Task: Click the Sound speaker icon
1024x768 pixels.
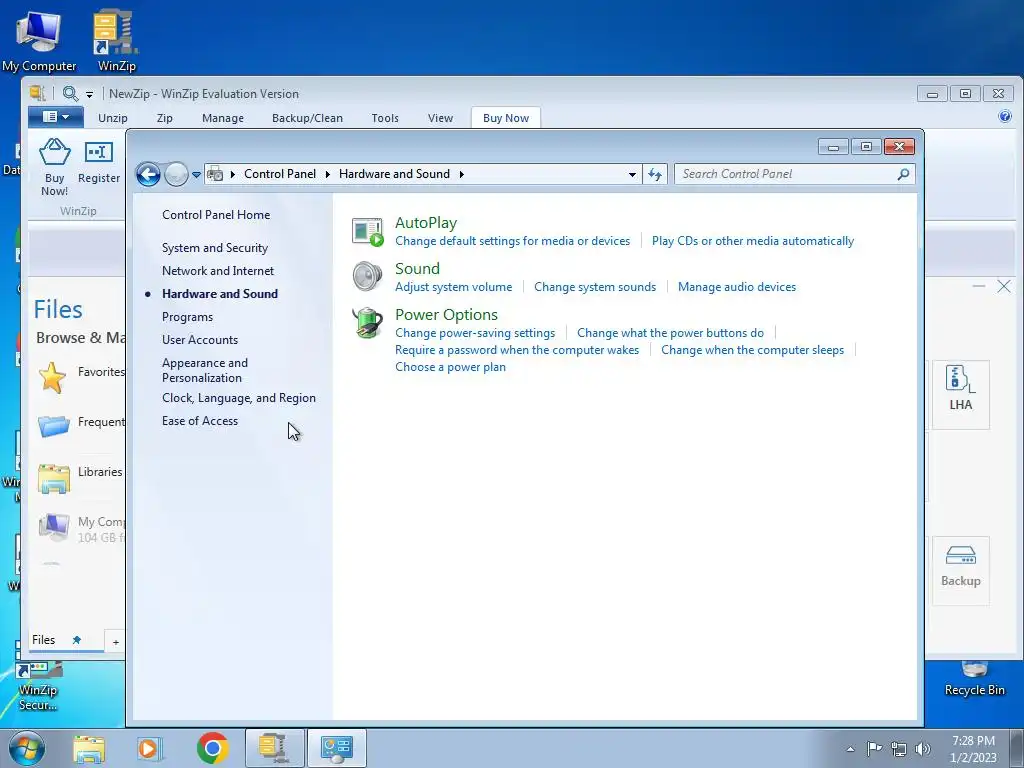Action: tap(367, 276)
